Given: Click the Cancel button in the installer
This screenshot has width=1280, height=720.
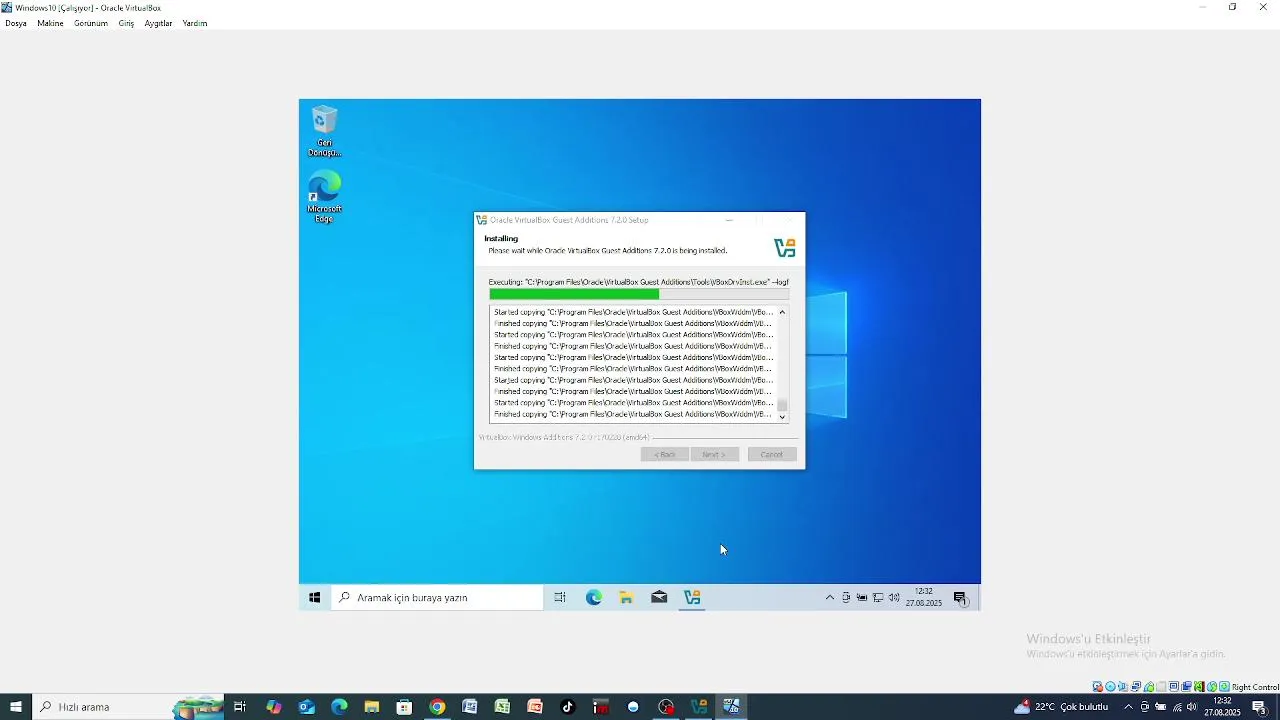Looking at the screenshot, I should pos(772,454).
